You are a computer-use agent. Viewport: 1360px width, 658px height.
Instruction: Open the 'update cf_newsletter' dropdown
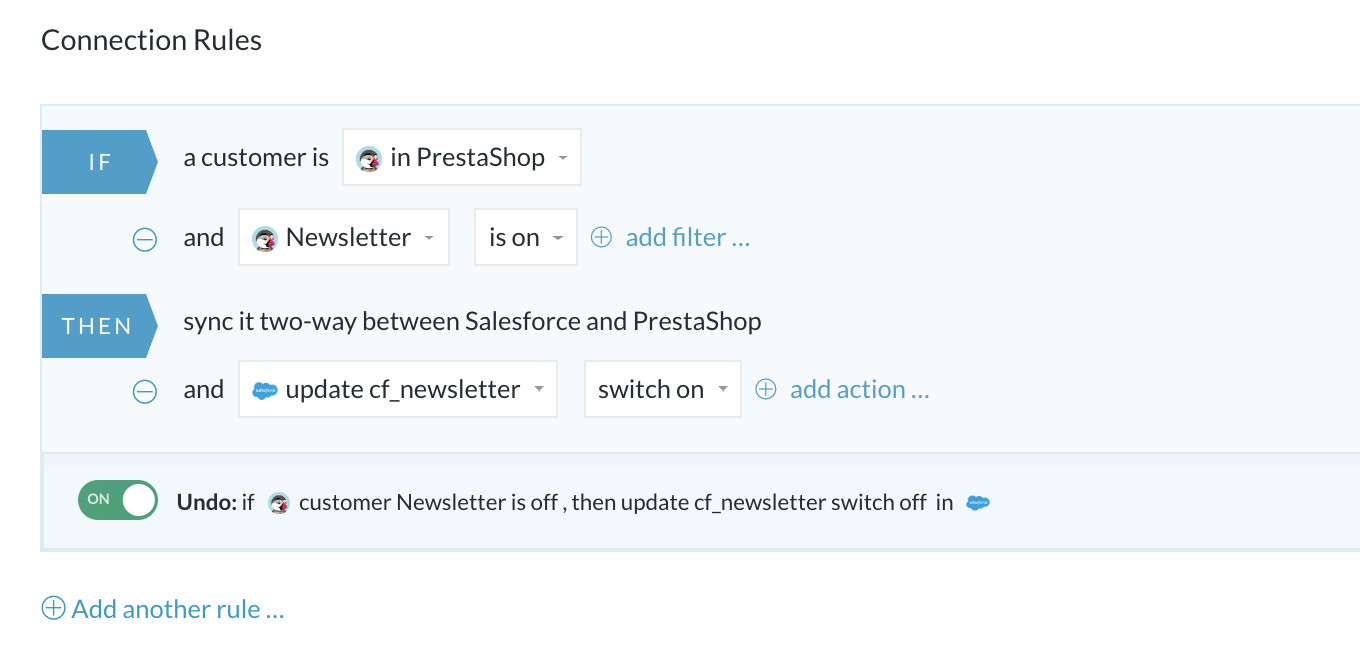[398, 389]
